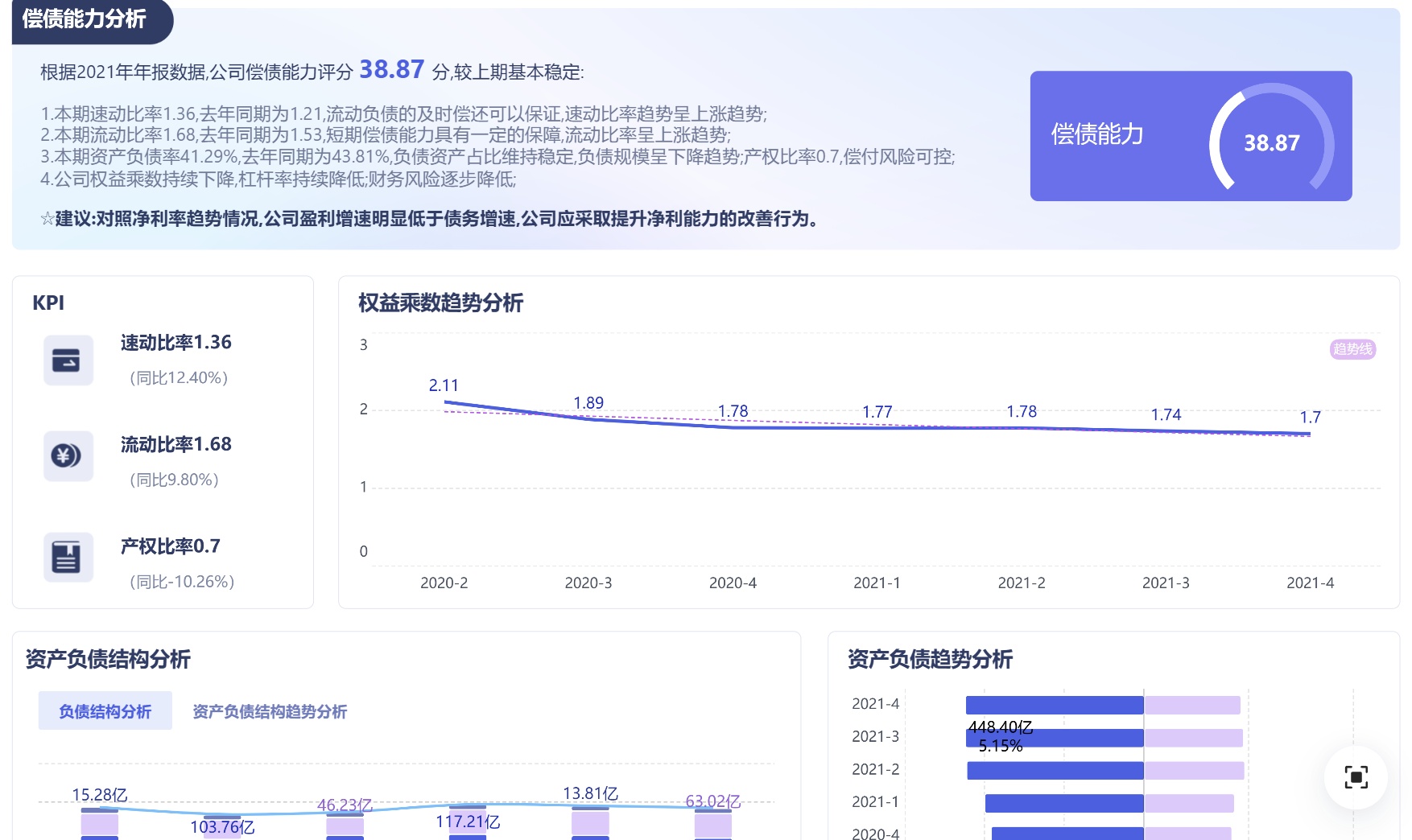The height and width of the screenshot is (840, 1412).
Task: Click 资产负债结构分析 panel title
Action: pyautogui.click(x=108, y=660)
